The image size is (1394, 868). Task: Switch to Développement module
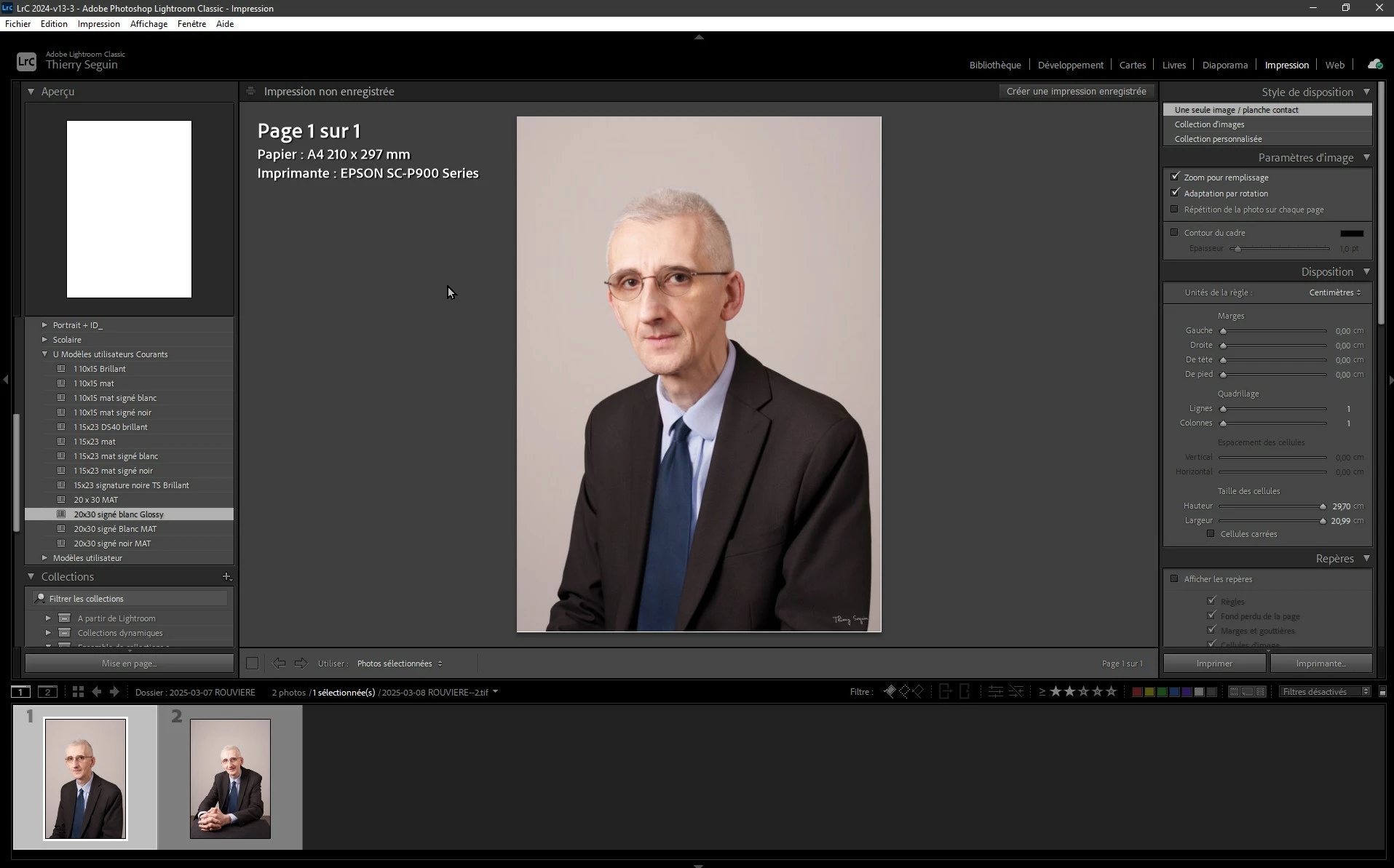[1070, 65]
